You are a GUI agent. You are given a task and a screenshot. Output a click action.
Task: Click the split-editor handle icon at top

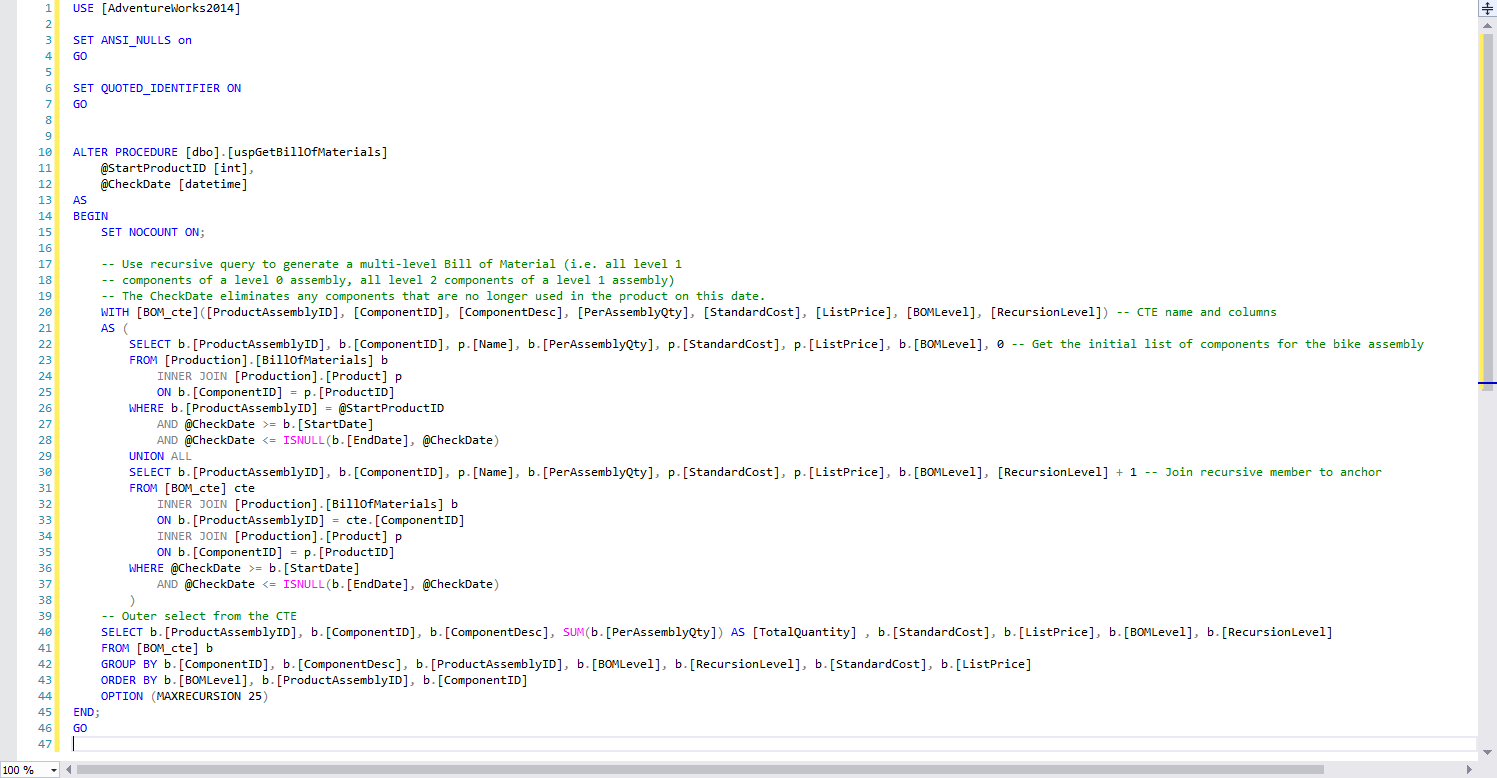click(x=1486, y=7)
